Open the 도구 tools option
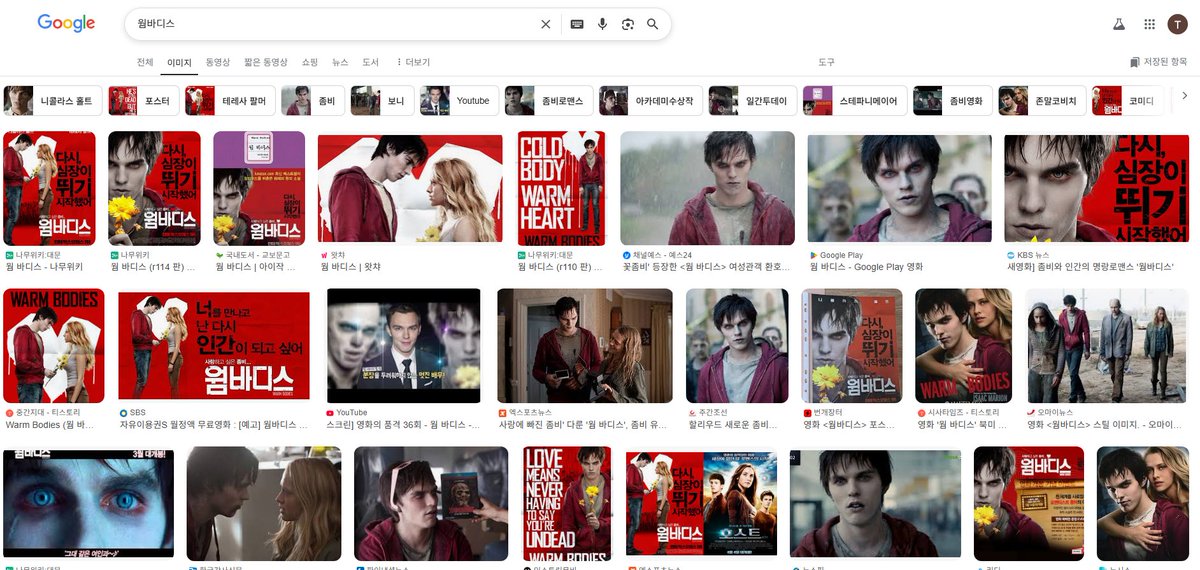This screenshot has height=570, width=1200. (x=826, y=62)
